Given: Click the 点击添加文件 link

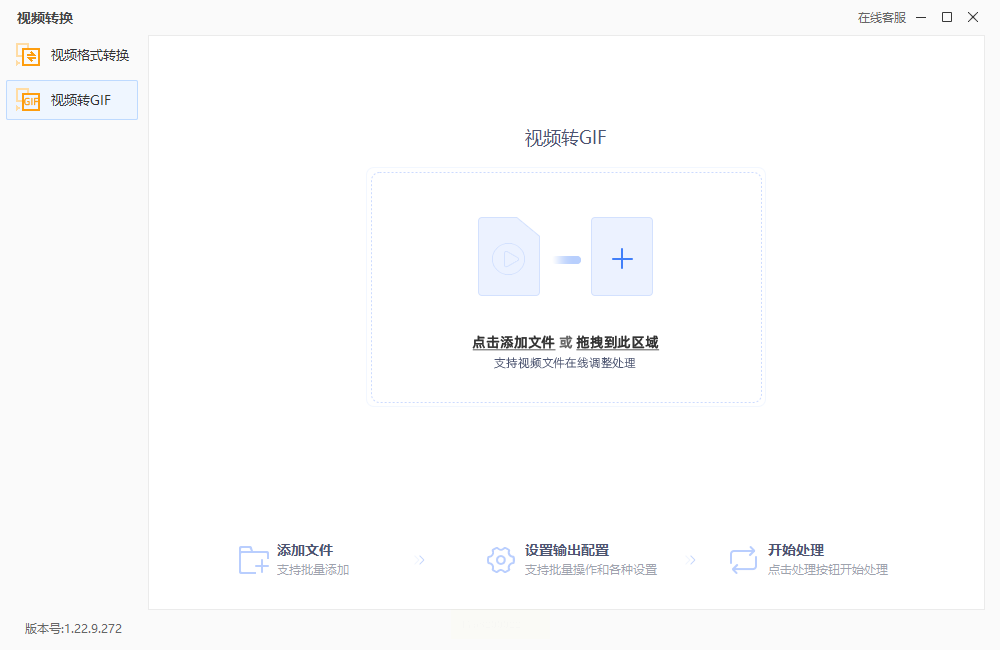Looking at the screenshot, I should 513,343.
